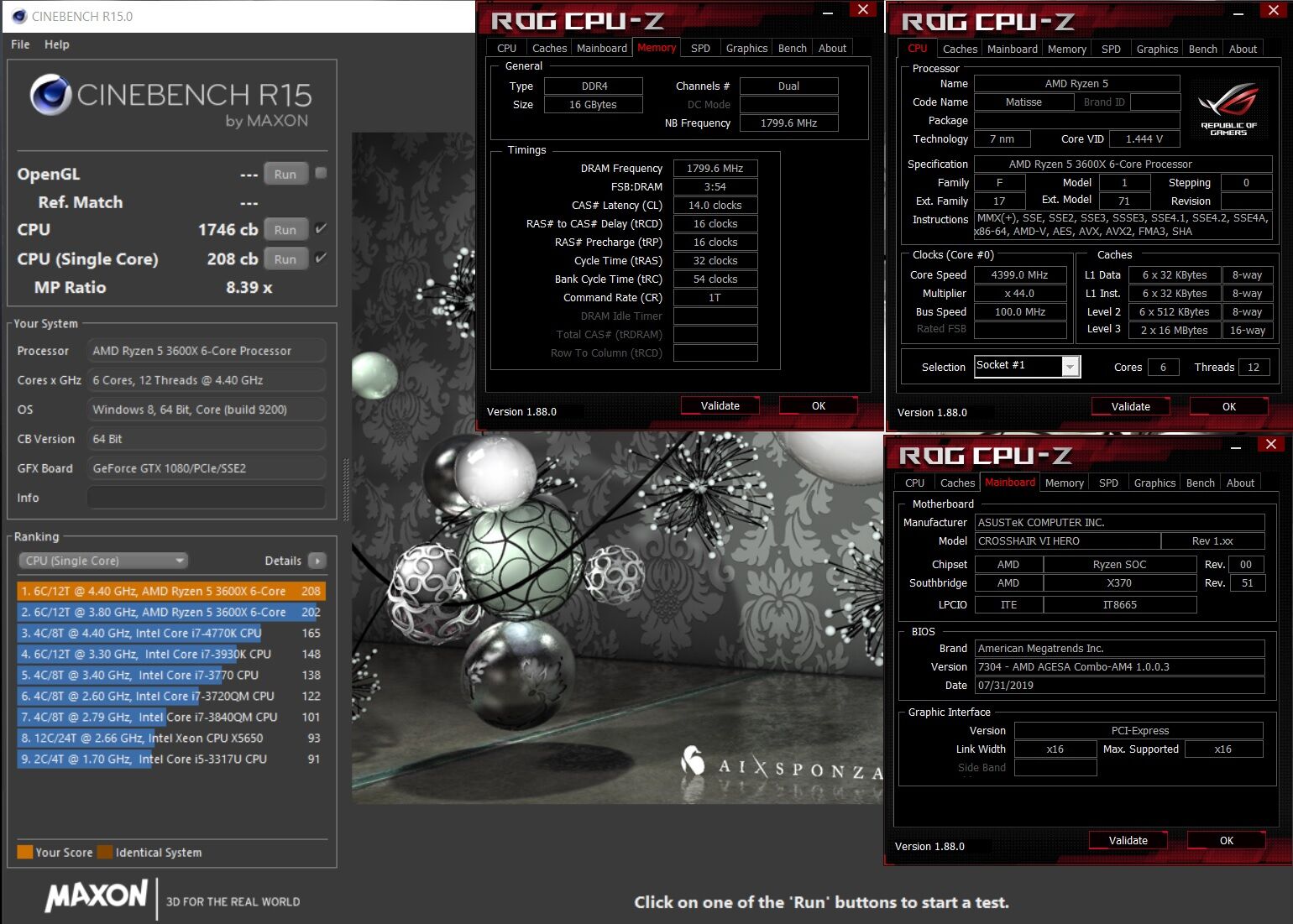The width and height of the screenshot is (1293, 924).
Task: Click Validate in processor CPU-Z window
Action: tap(1131, 406)
